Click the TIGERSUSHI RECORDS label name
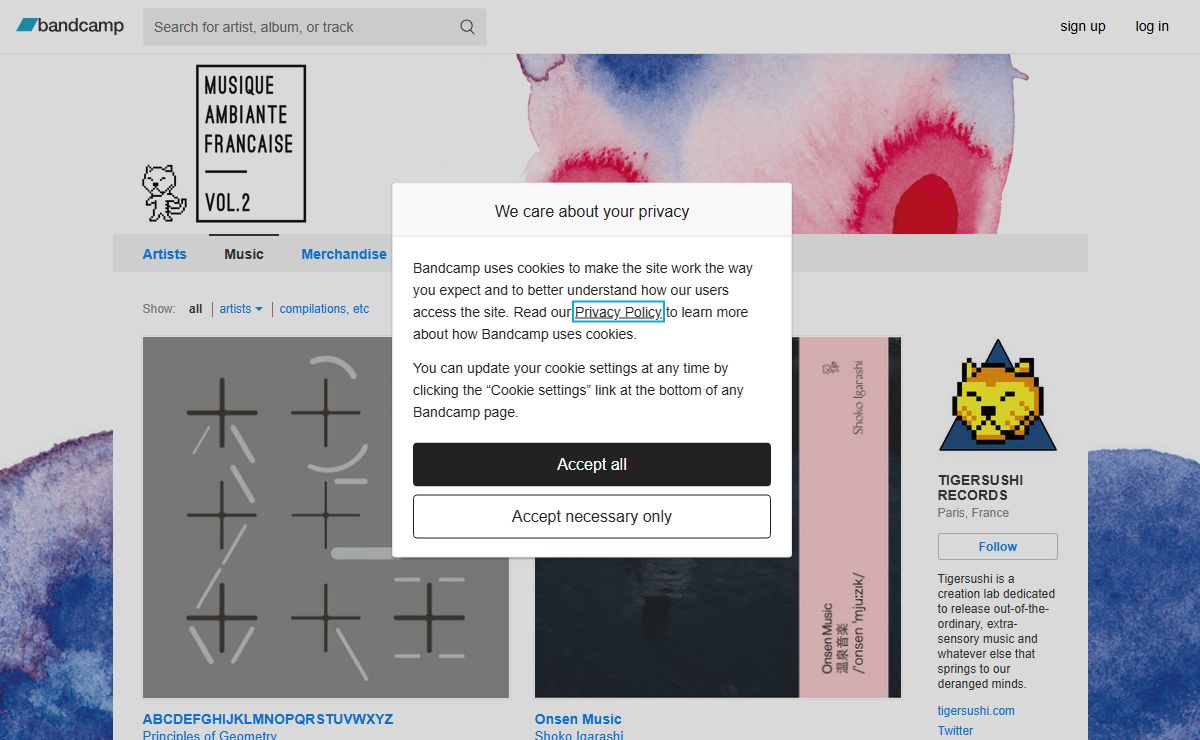Viewport: 1200px width, 740px height. (981, 487)
